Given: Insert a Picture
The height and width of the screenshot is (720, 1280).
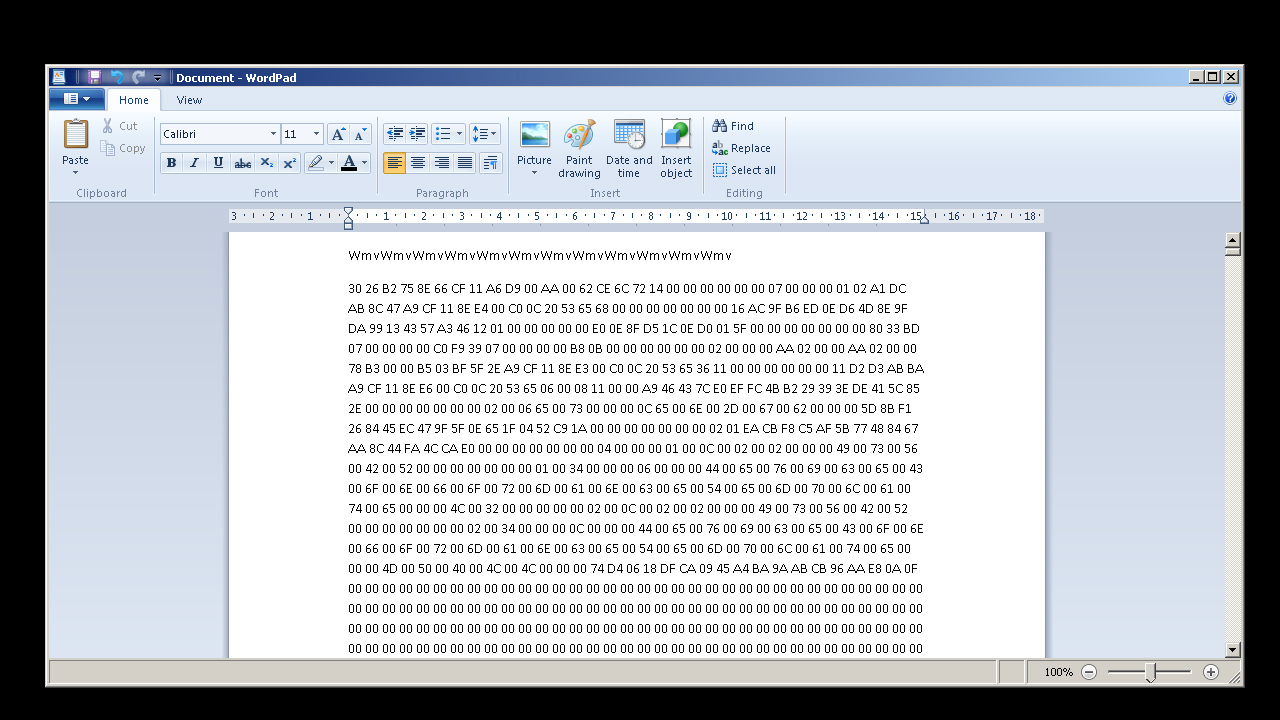Looking at the screenshot, I should [534, 143].
